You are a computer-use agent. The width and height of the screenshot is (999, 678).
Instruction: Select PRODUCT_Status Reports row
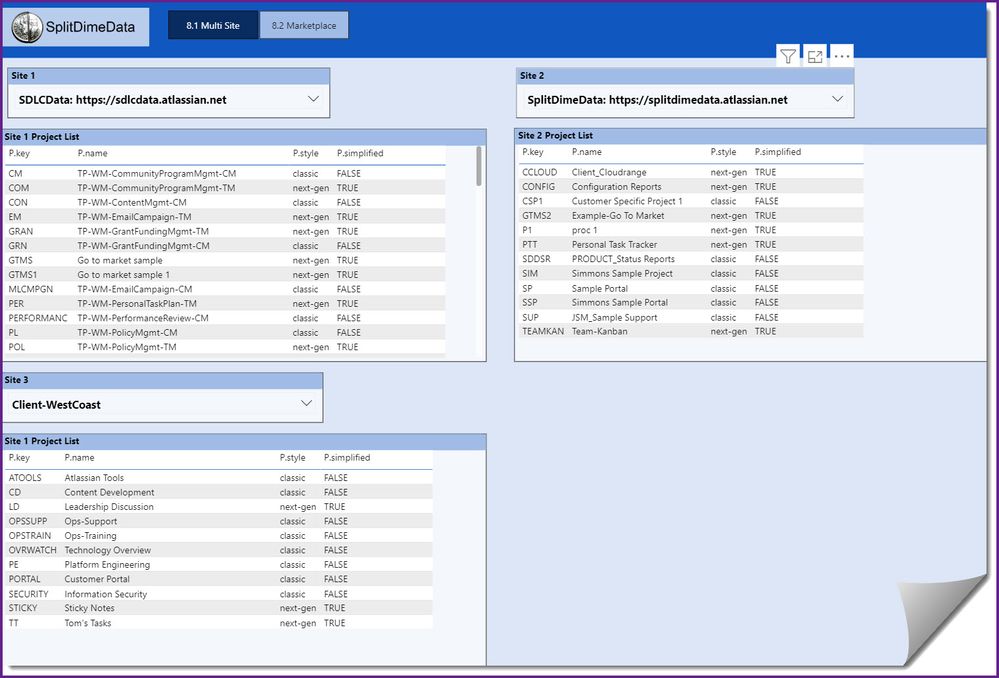tap(691, 259)
